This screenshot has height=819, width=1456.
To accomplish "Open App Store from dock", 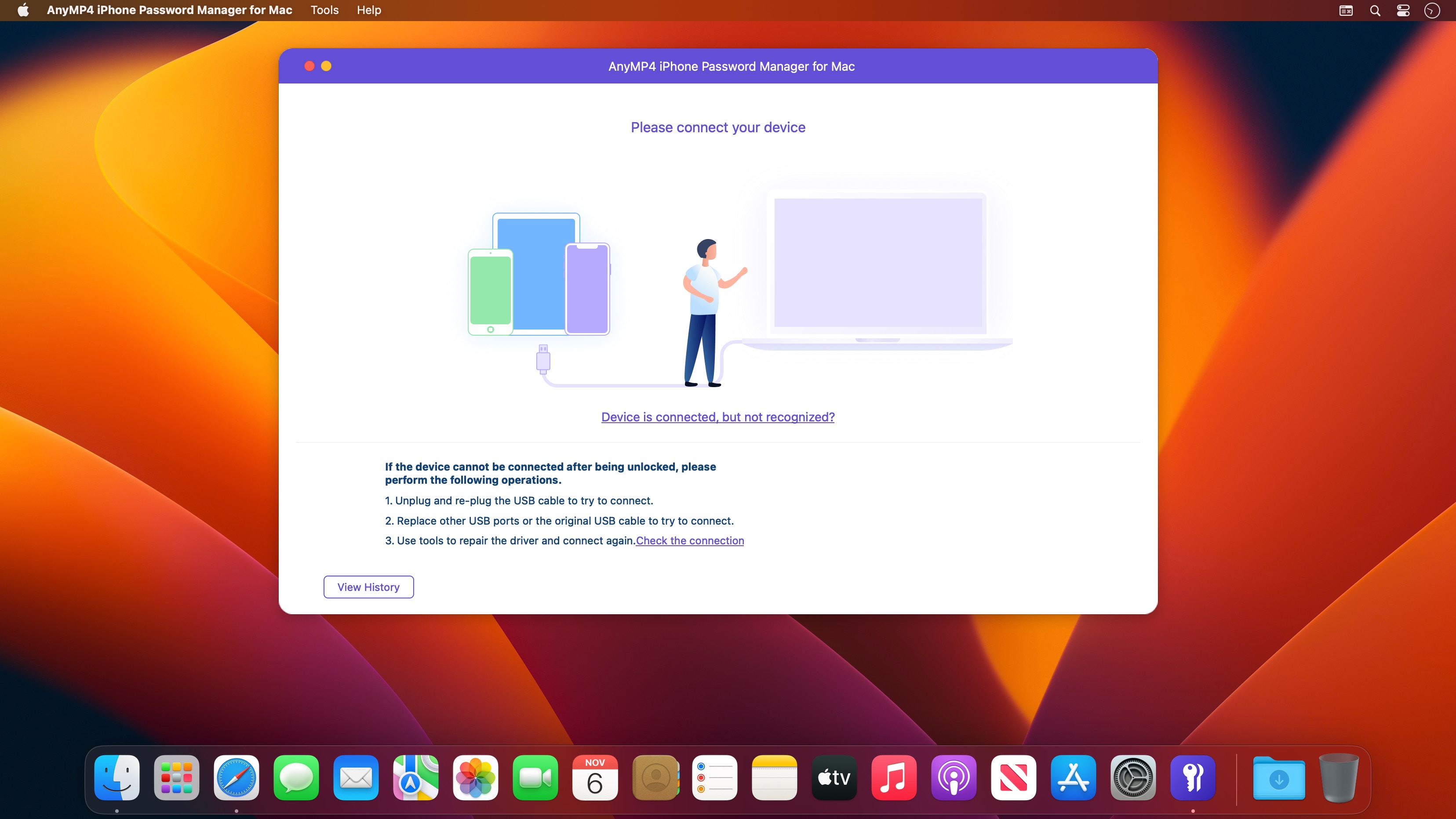I will click(x=1074, y=778).
